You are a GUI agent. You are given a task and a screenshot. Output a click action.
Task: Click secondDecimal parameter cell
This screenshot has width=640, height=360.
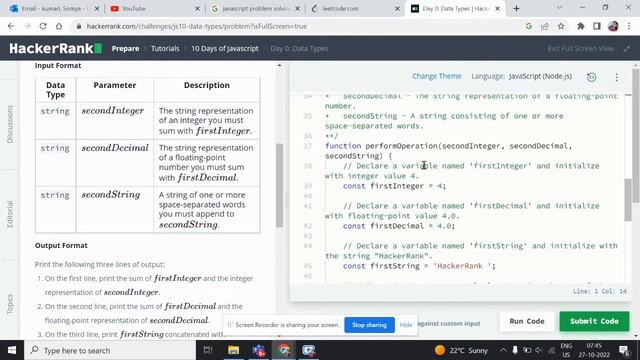[115, 163]
